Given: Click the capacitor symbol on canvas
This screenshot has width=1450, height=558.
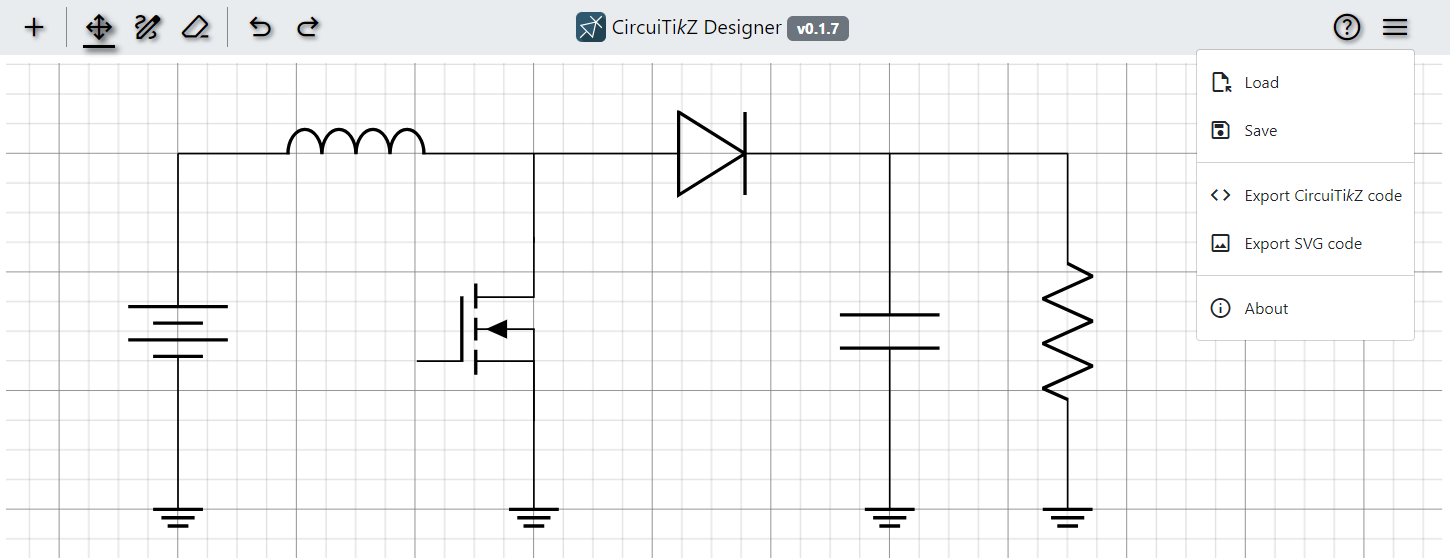Looking at the screenshot, I should click(889, 331).
